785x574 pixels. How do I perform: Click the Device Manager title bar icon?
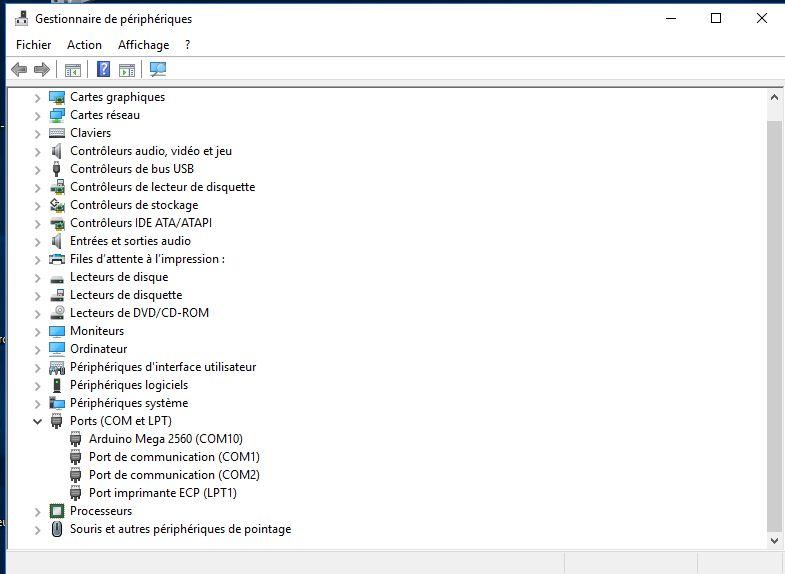pyautogui.click(x=21, y=19)
